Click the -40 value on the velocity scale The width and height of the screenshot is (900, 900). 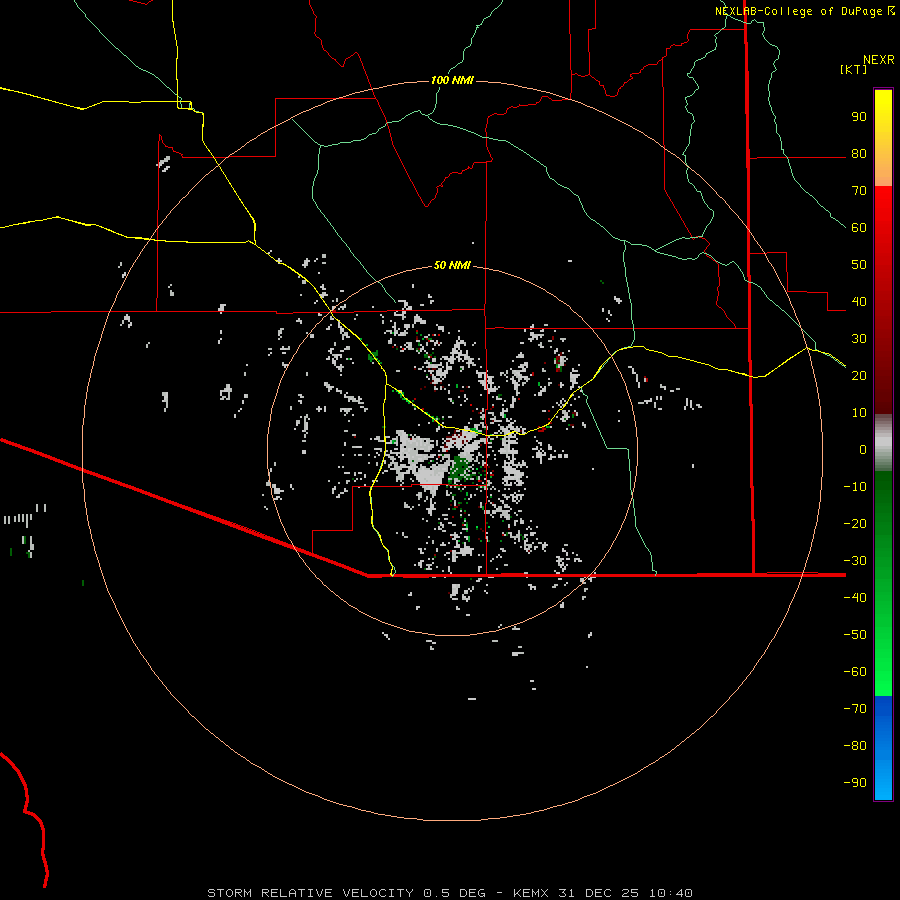855,598
